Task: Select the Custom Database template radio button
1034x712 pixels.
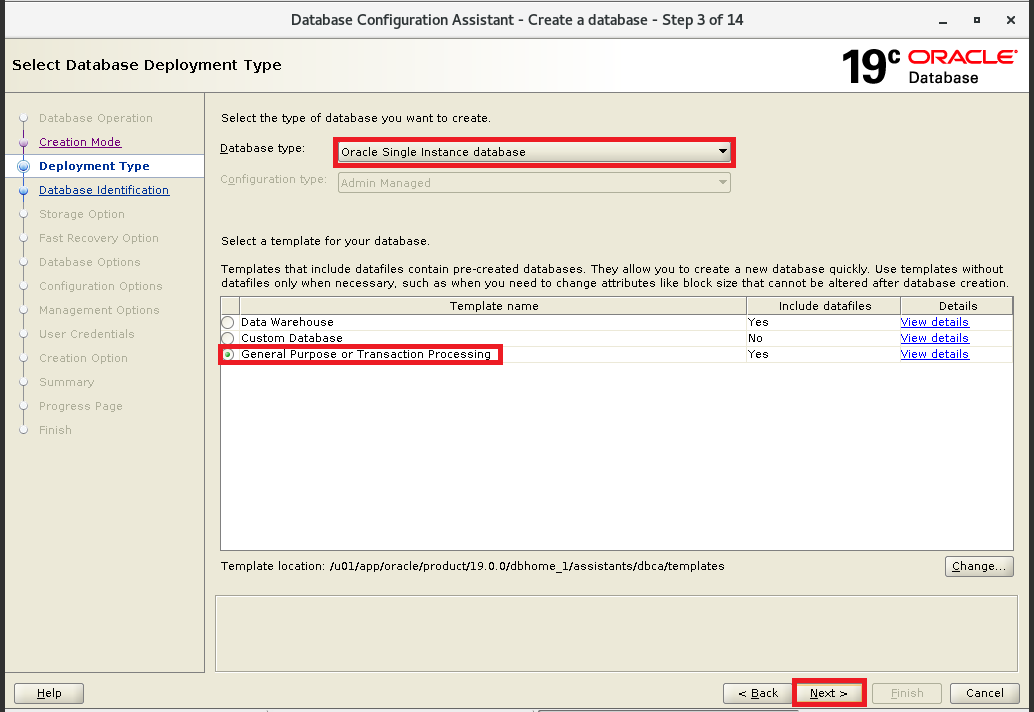Action: pyautogui.click(x=228, y=338)
